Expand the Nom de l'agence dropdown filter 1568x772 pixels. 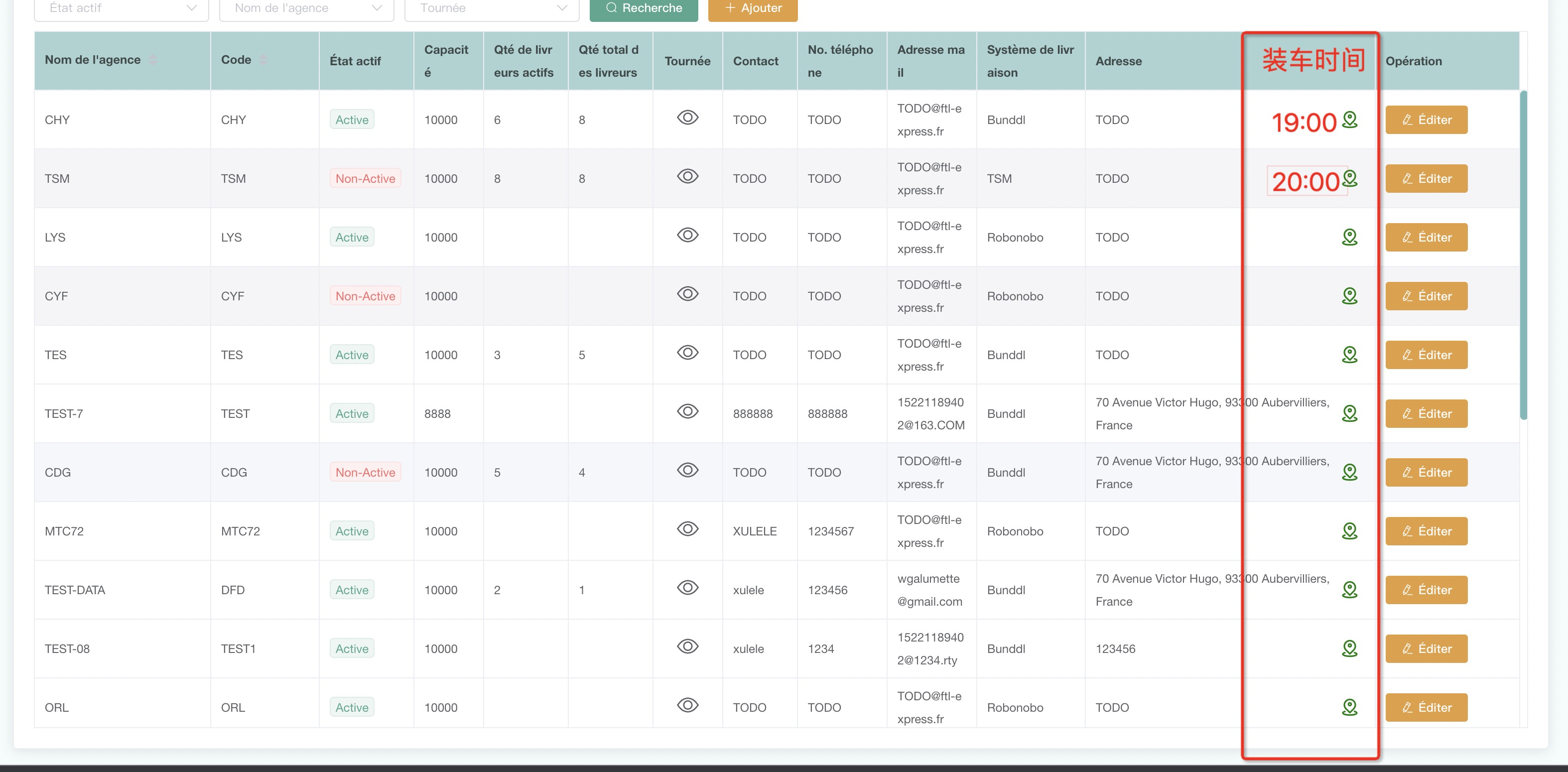tap(306, 8)
